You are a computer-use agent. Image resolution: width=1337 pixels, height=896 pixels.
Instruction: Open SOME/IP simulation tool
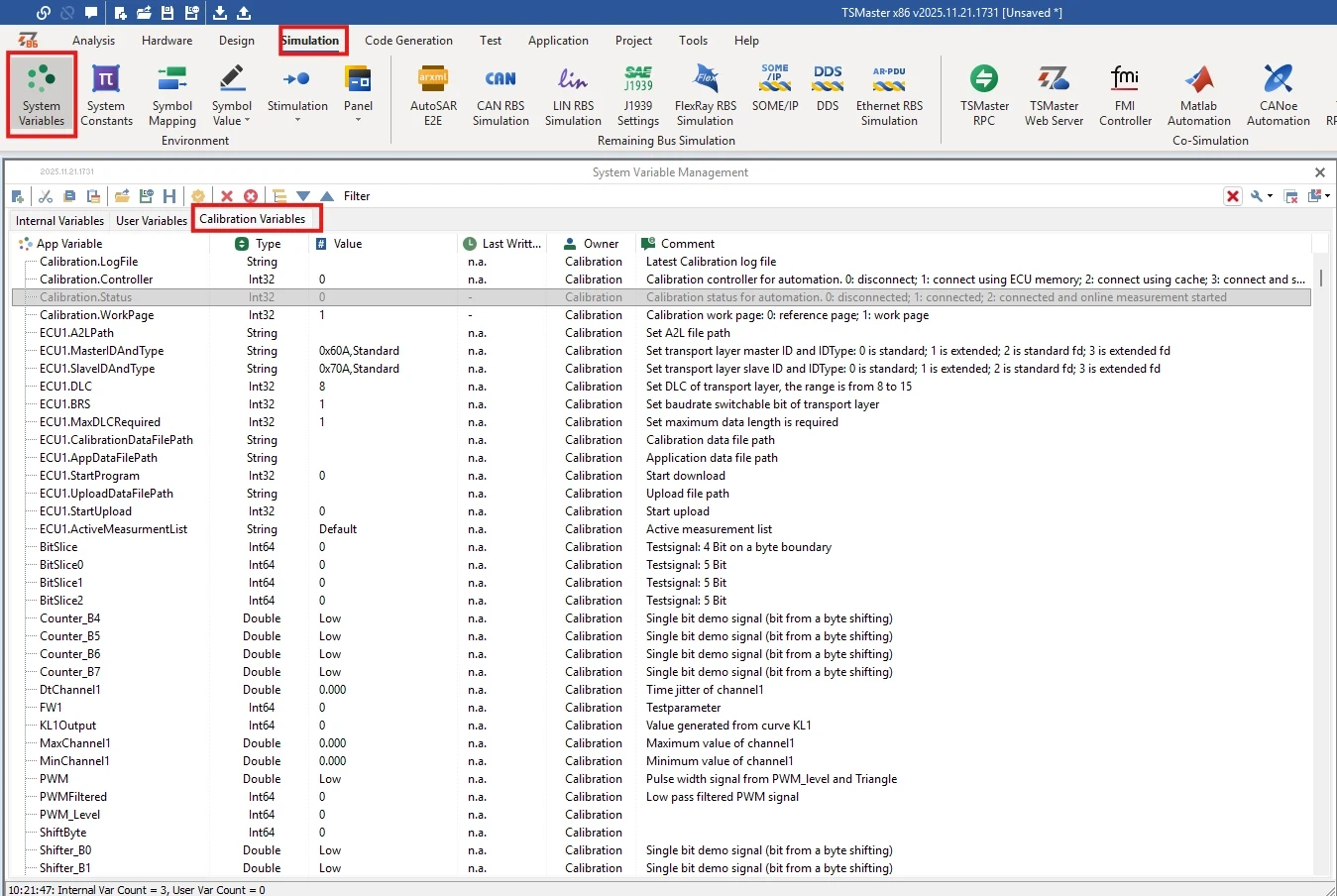pyautogui.click(x=775, y=89)
